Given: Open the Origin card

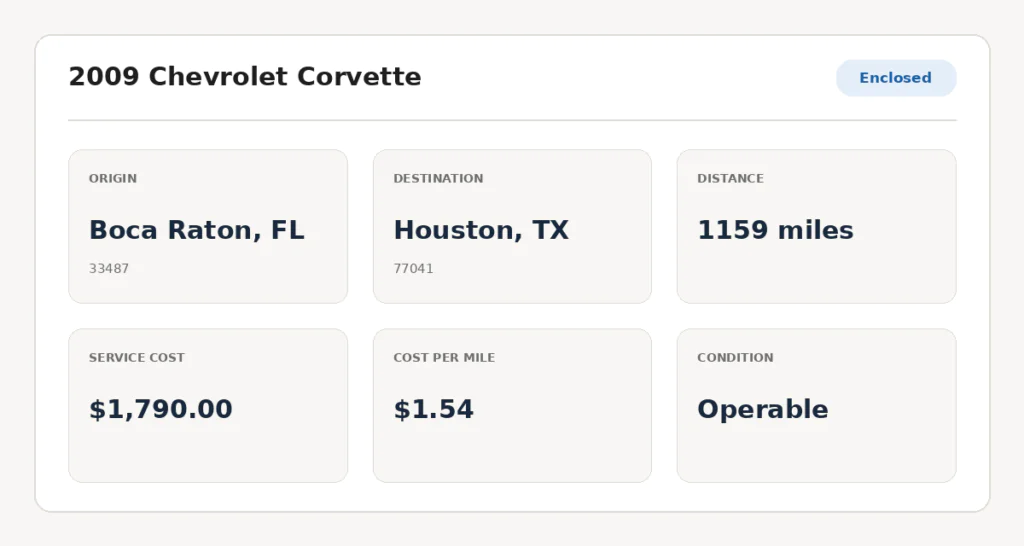Looking at the screenshot, I should 208,226.
